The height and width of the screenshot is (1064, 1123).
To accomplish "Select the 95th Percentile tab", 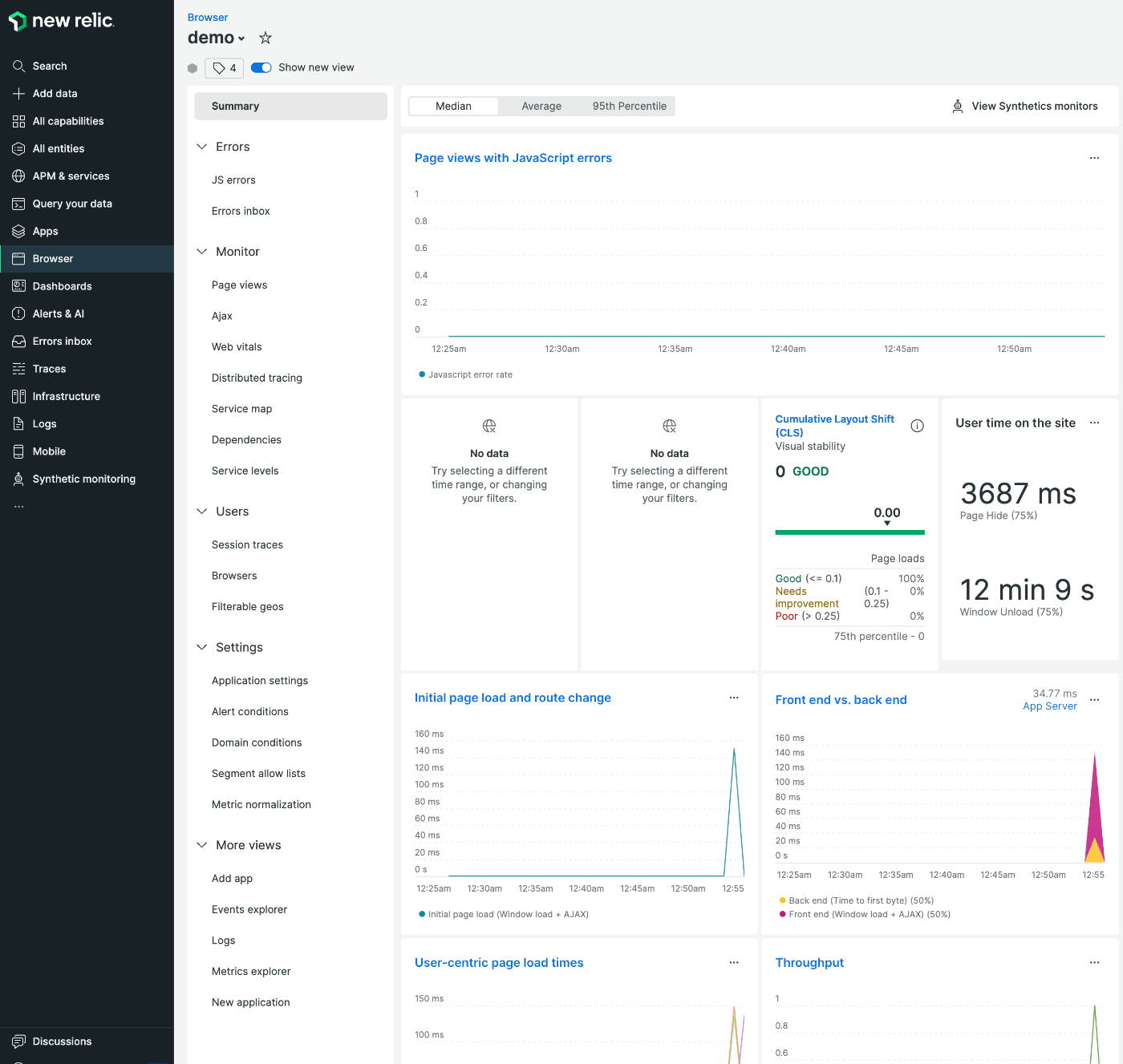I will (630, 106).
